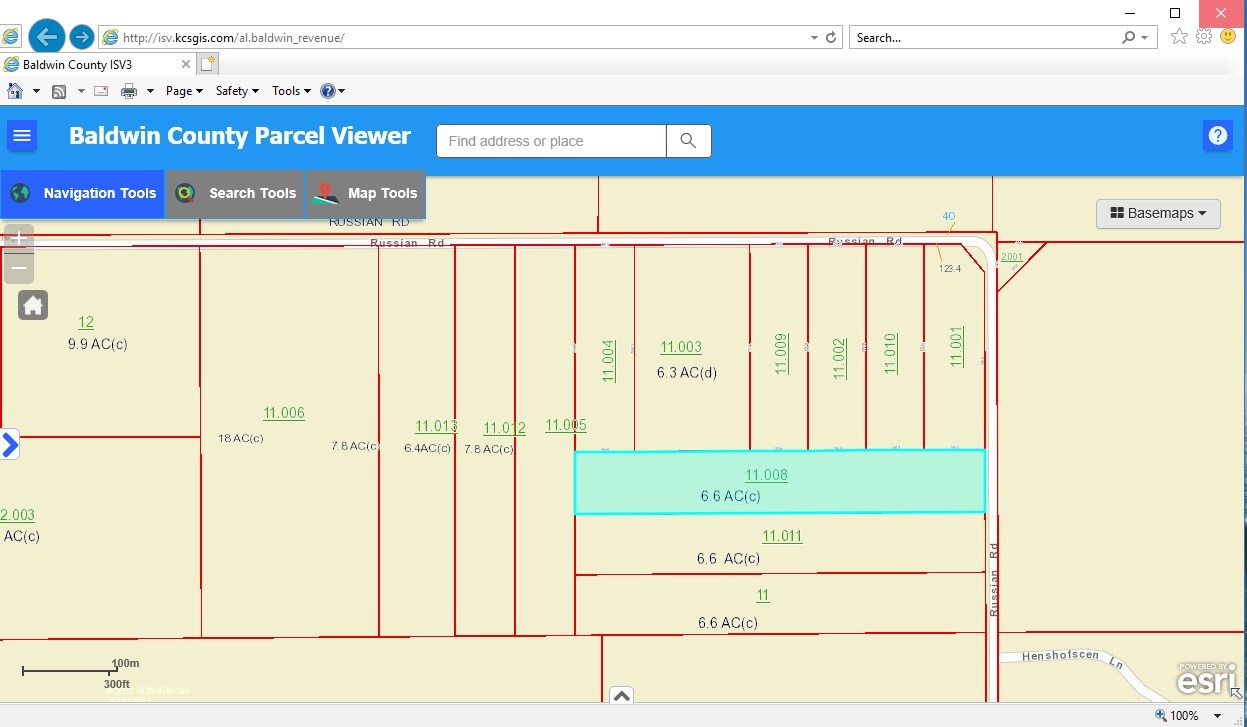Open the browser Help icon dropdown
Viewport: 1247px width, 727px height.
point(332,91)
